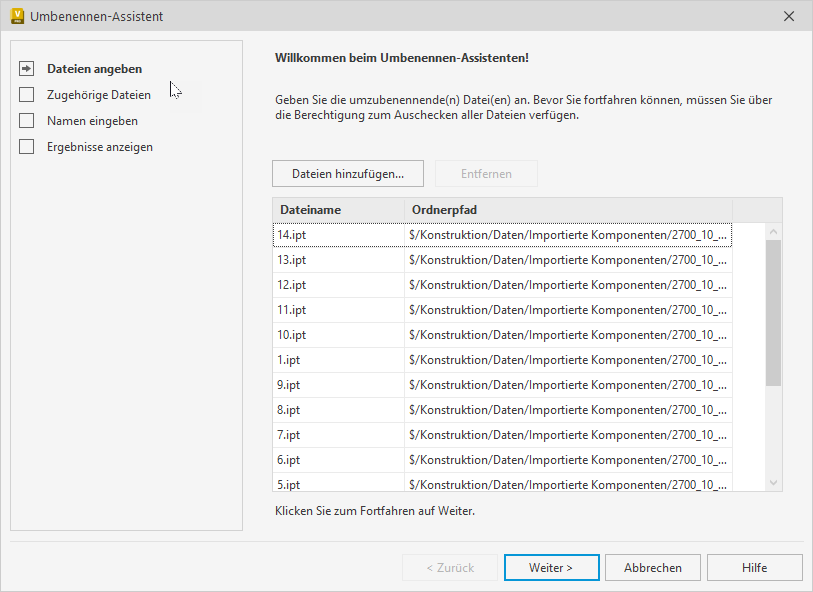Select the 7.ipt file entry

pos(338,435)
